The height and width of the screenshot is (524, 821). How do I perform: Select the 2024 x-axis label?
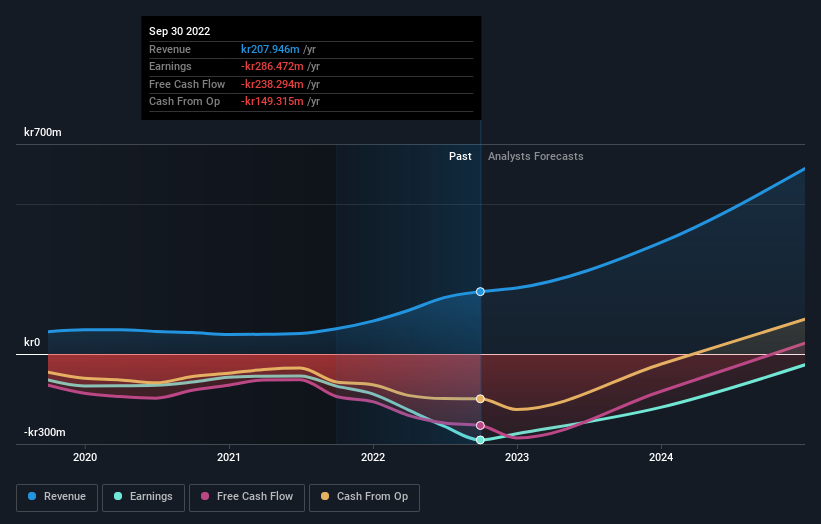pos(661,457)
